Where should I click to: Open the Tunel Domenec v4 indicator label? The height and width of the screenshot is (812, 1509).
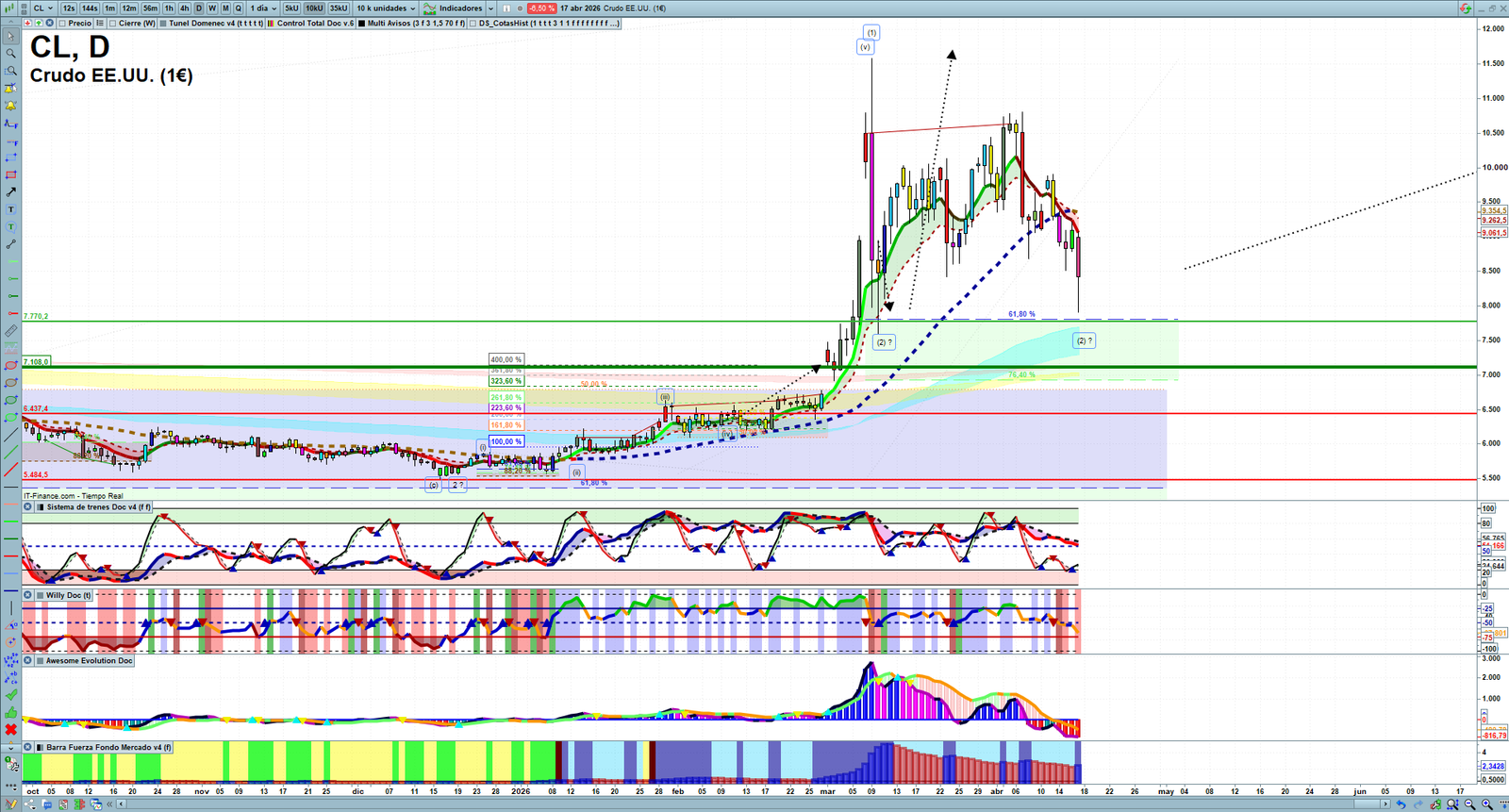(216, 24)
